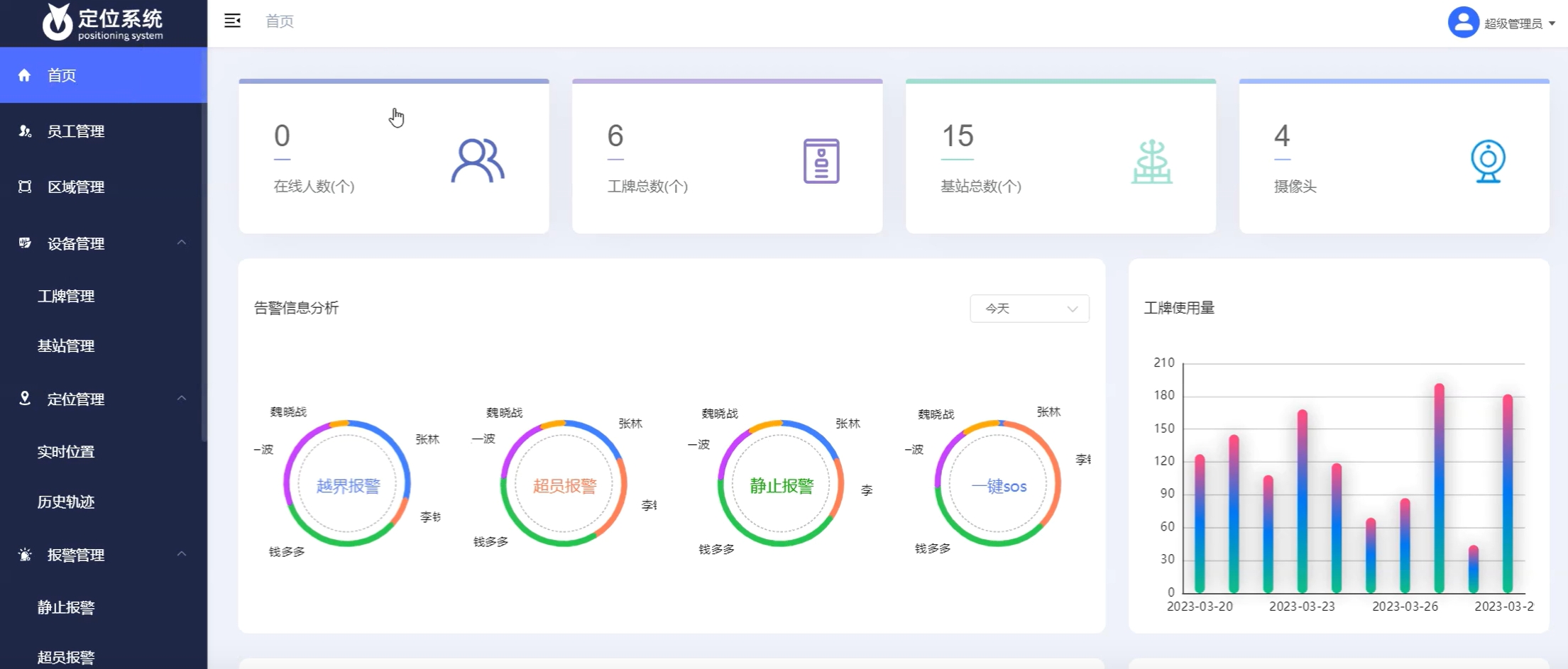Click the badge total ID card icon
Screen dimensions: 1568x669
click(821, 161)
